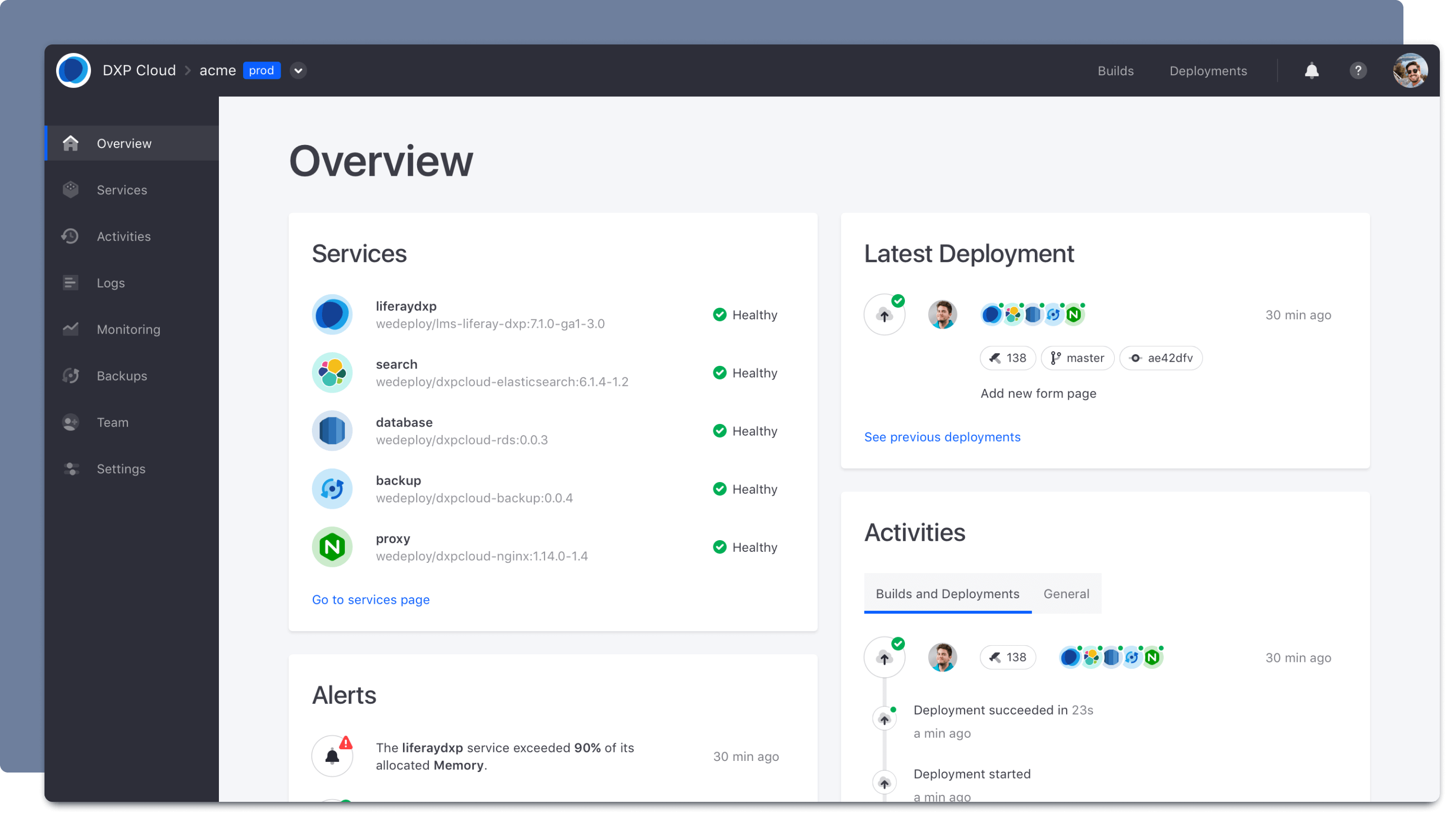This screenshot has height=818, width=1456.
Task: Click the Deployment started entry
Action: click(x=972, y=774)
